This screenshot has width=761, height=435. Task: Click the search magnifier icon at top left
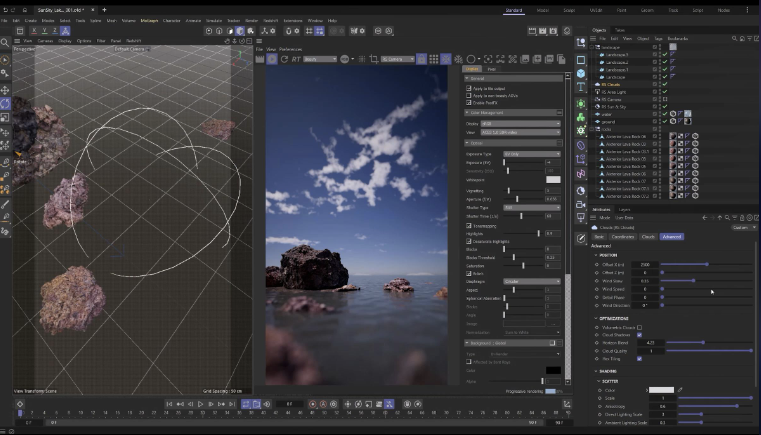point(6,43)
